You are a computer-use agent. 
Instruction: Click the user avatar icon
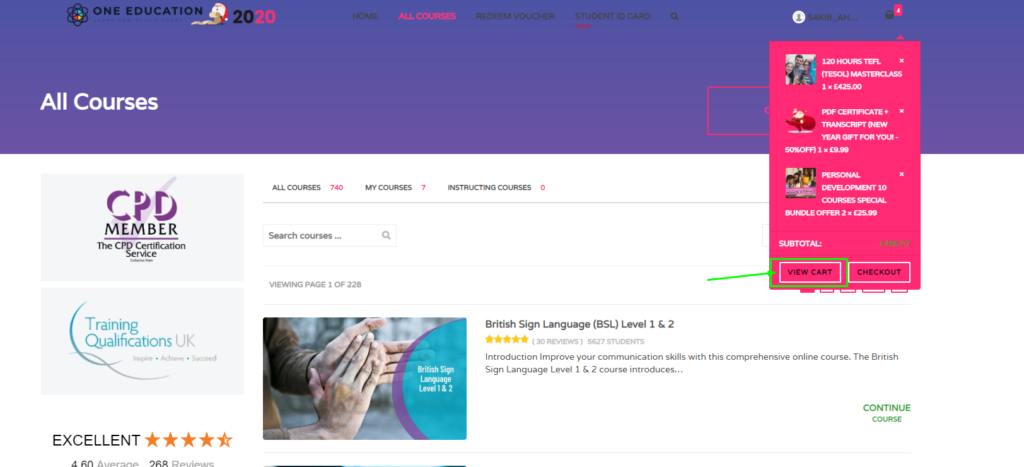pyautogui.click(x=799, y=17)
